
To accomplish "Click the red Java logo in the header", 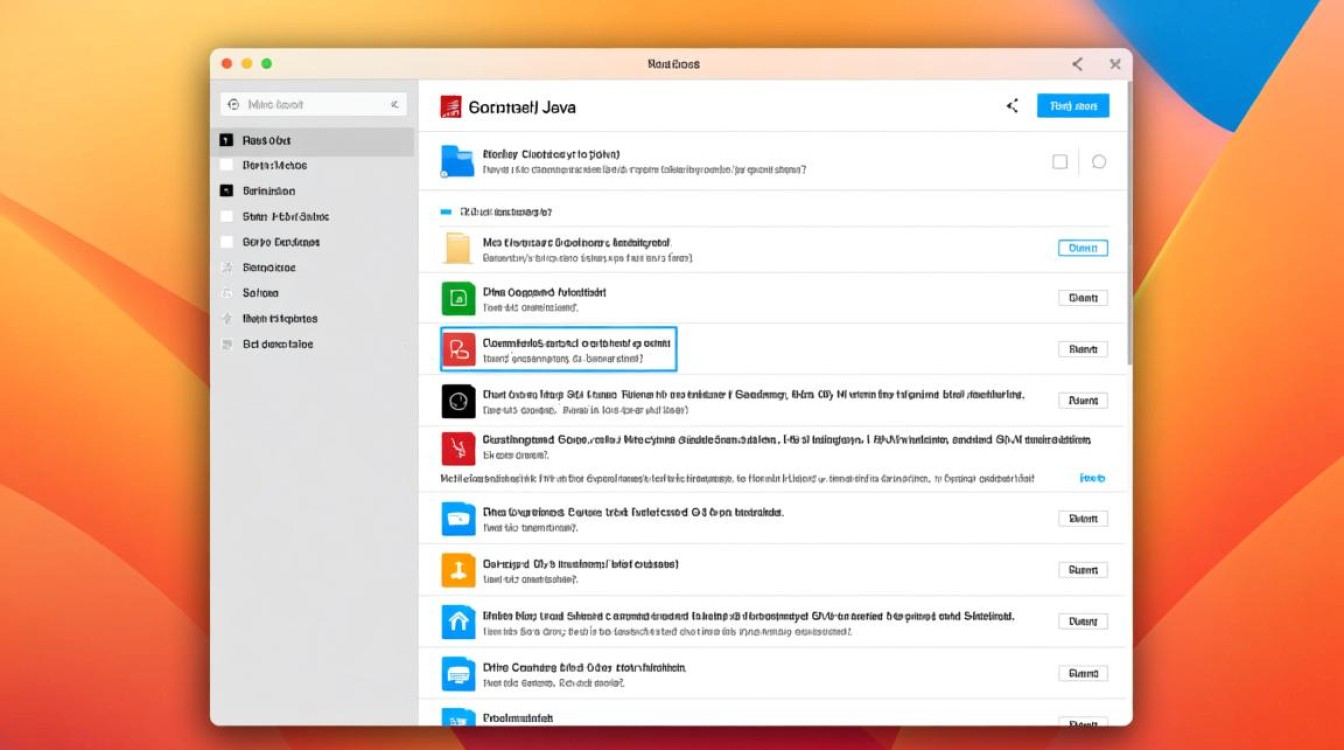I will (451, 106).
